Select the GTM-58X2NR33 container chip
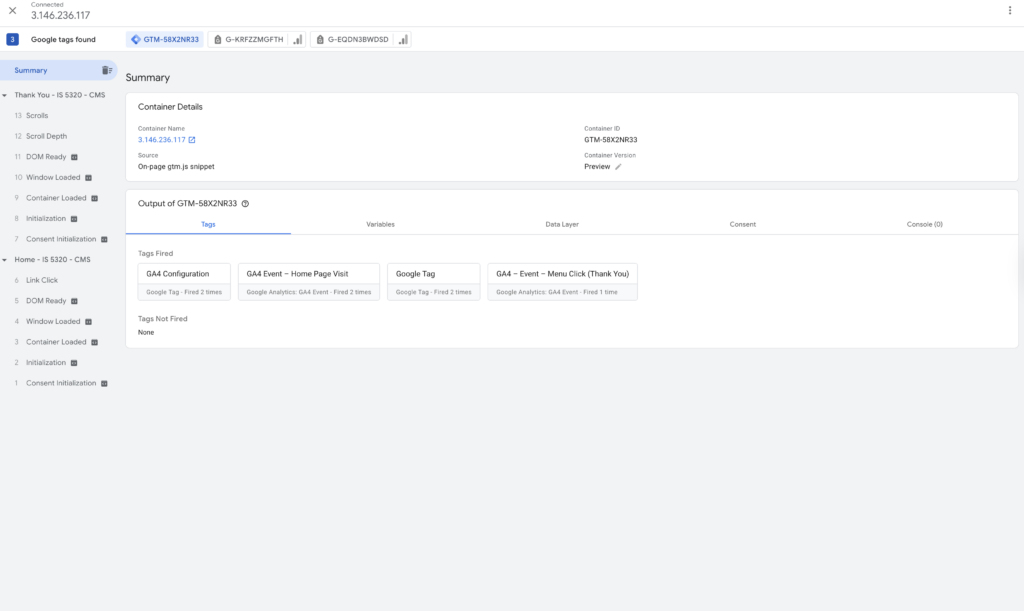The height and width of the screenshot is (611, 1024). pyautogui.click(x=165, y=40)
